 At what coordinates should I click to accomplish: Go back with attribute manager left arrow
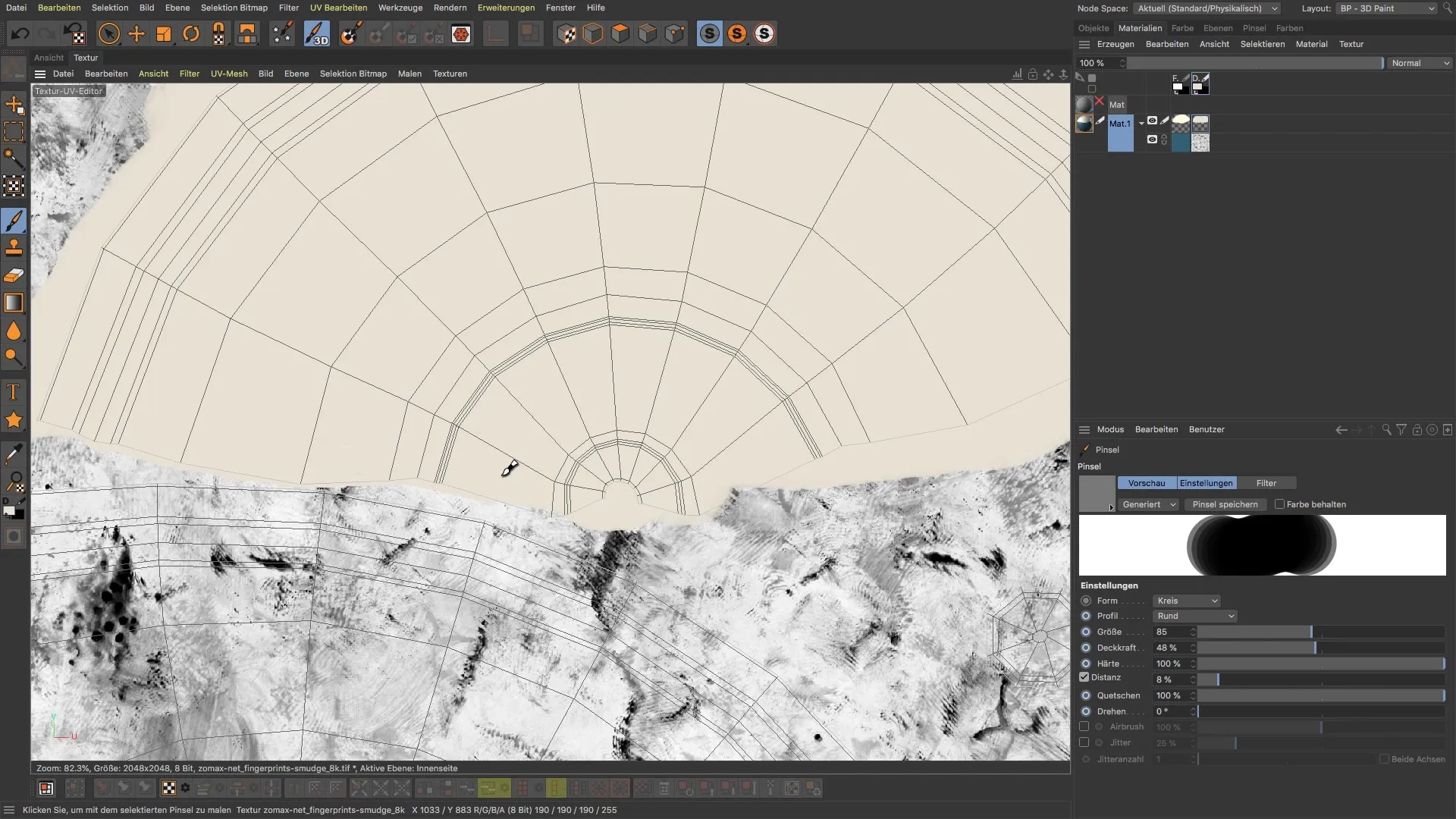1341,429
